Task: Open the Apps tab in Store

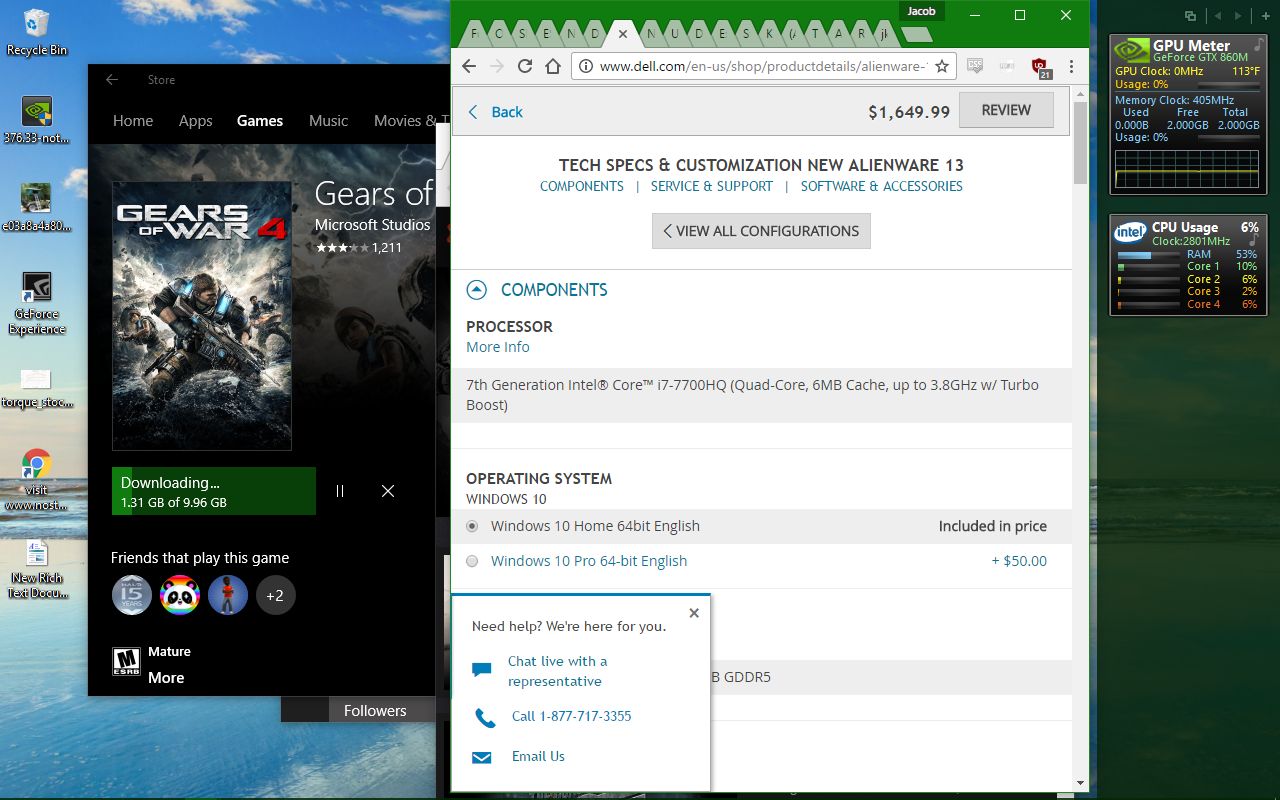Action: (195, 121)
